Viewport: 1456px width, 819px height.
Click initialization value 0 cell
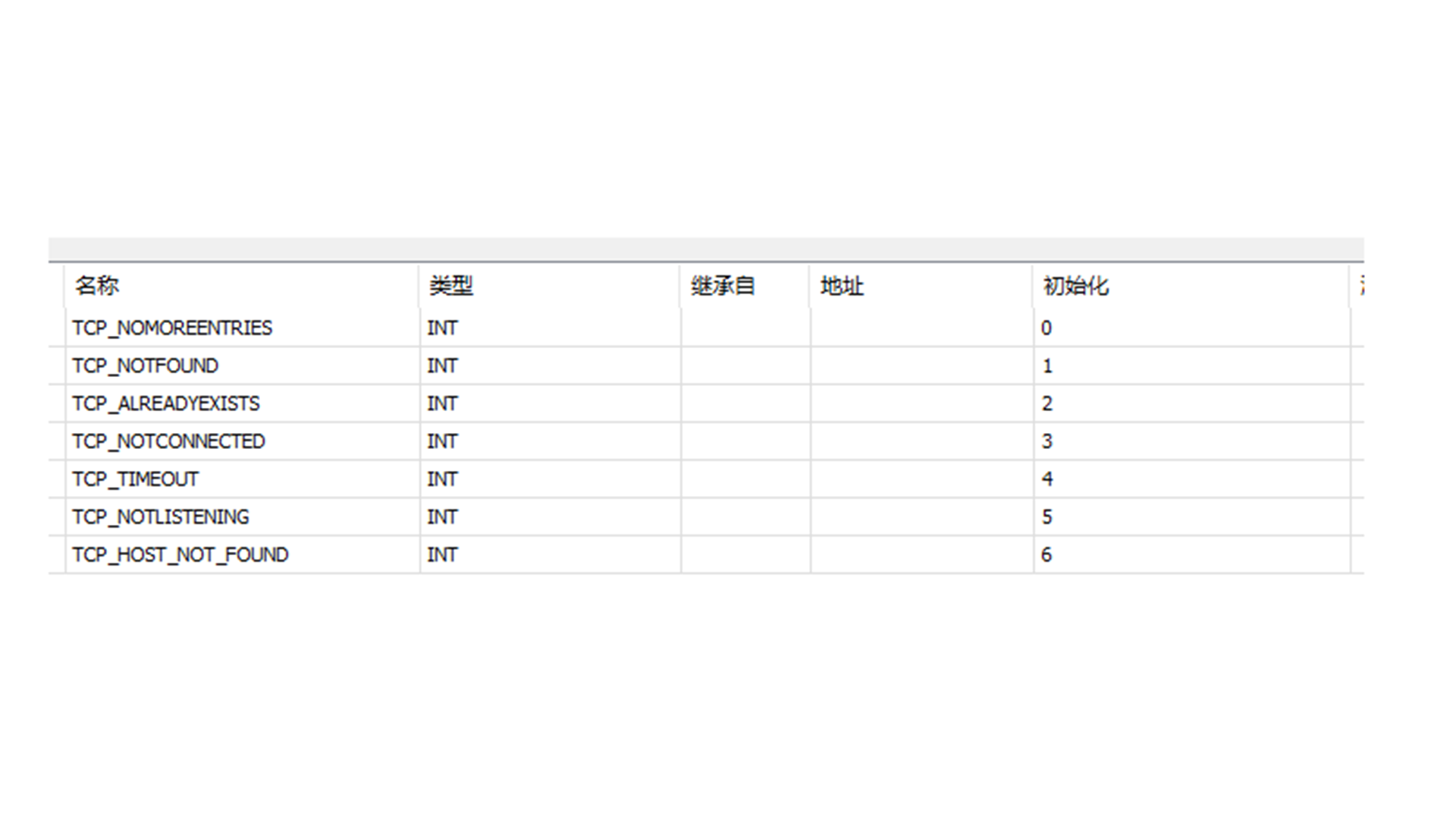1046,328
